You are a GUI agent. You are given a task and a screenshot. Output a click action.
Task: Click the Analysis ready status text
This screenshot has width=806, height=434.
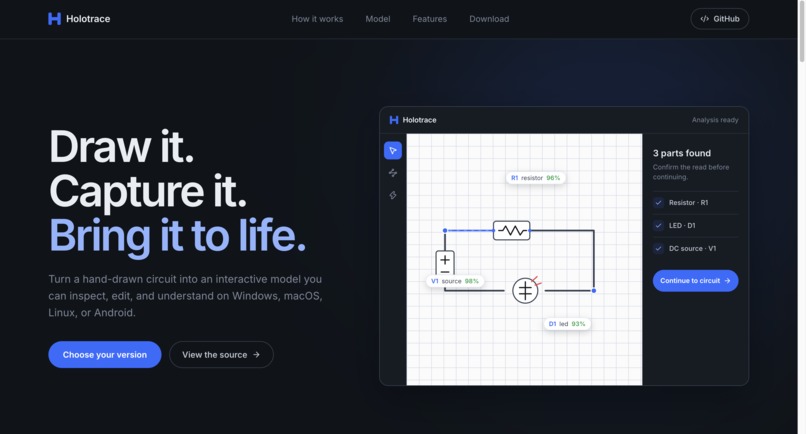click(x=715, y=120)
